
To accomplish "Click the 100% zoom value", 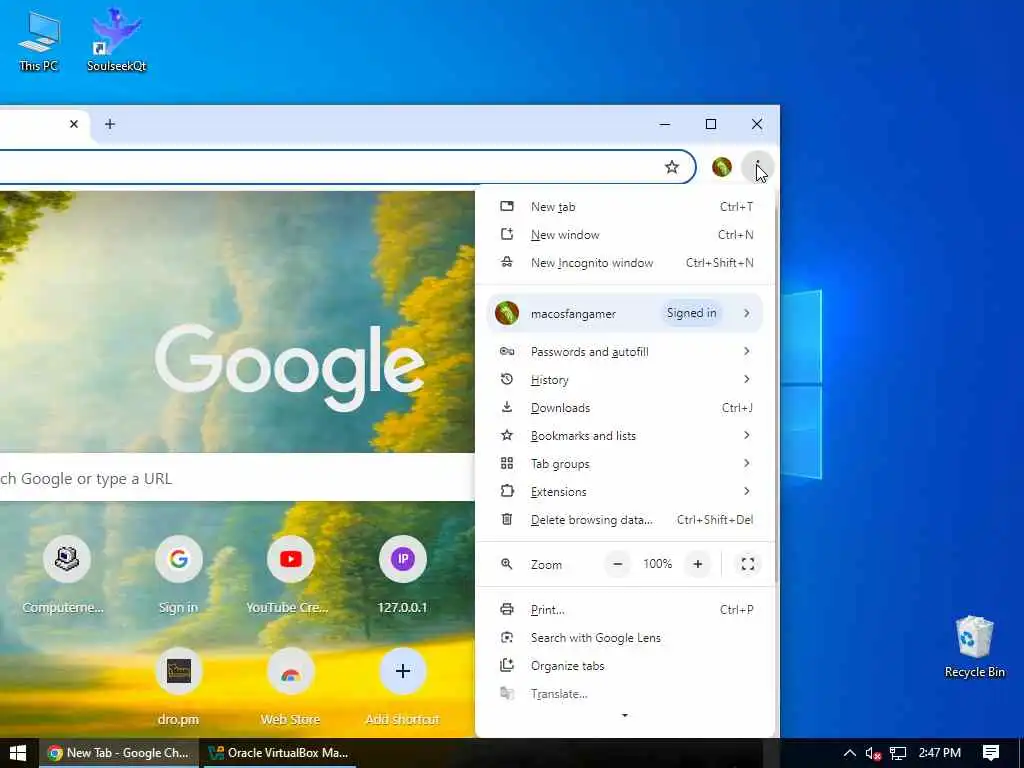I will tap(658, 564).
